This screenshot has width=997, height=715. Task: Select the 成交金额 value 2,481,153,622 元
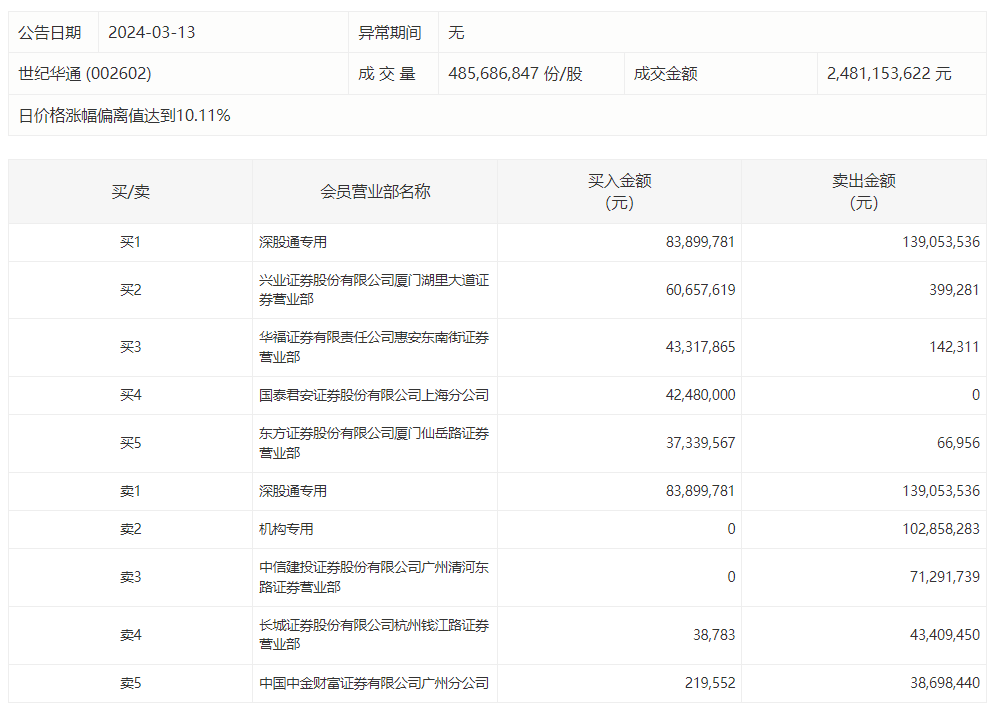click(x=889, y=74)
